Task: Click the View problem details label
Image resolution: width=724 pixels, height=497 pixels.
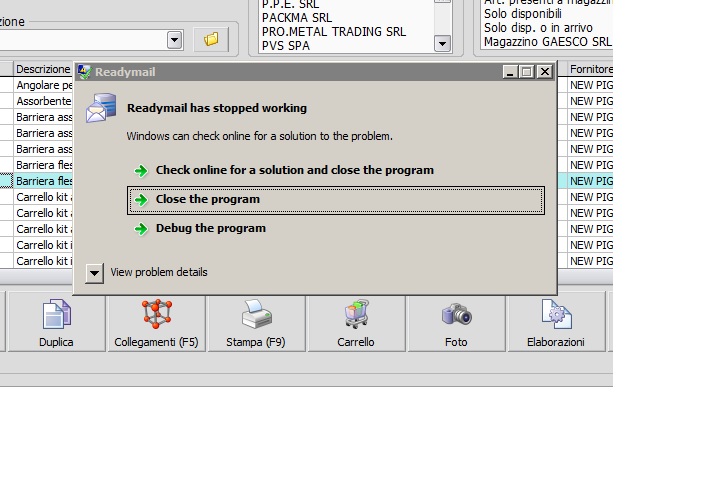Action: click(x=159, y=272)
